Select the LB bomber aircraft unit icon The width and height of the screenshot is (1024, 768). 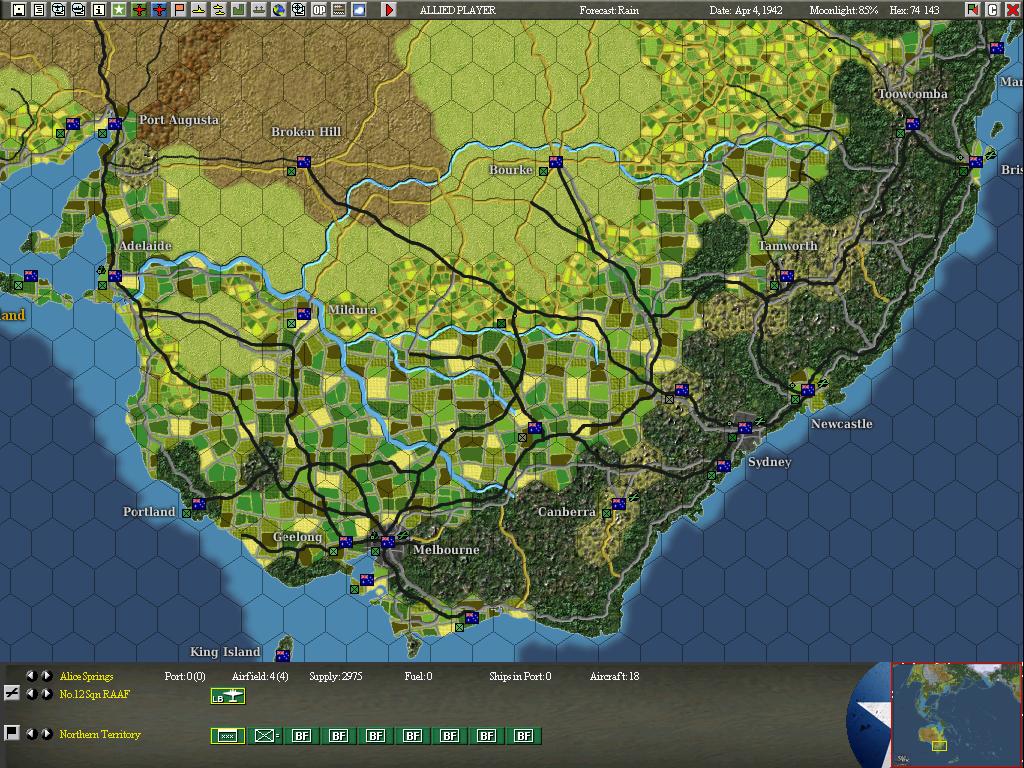tap(228, 696)
